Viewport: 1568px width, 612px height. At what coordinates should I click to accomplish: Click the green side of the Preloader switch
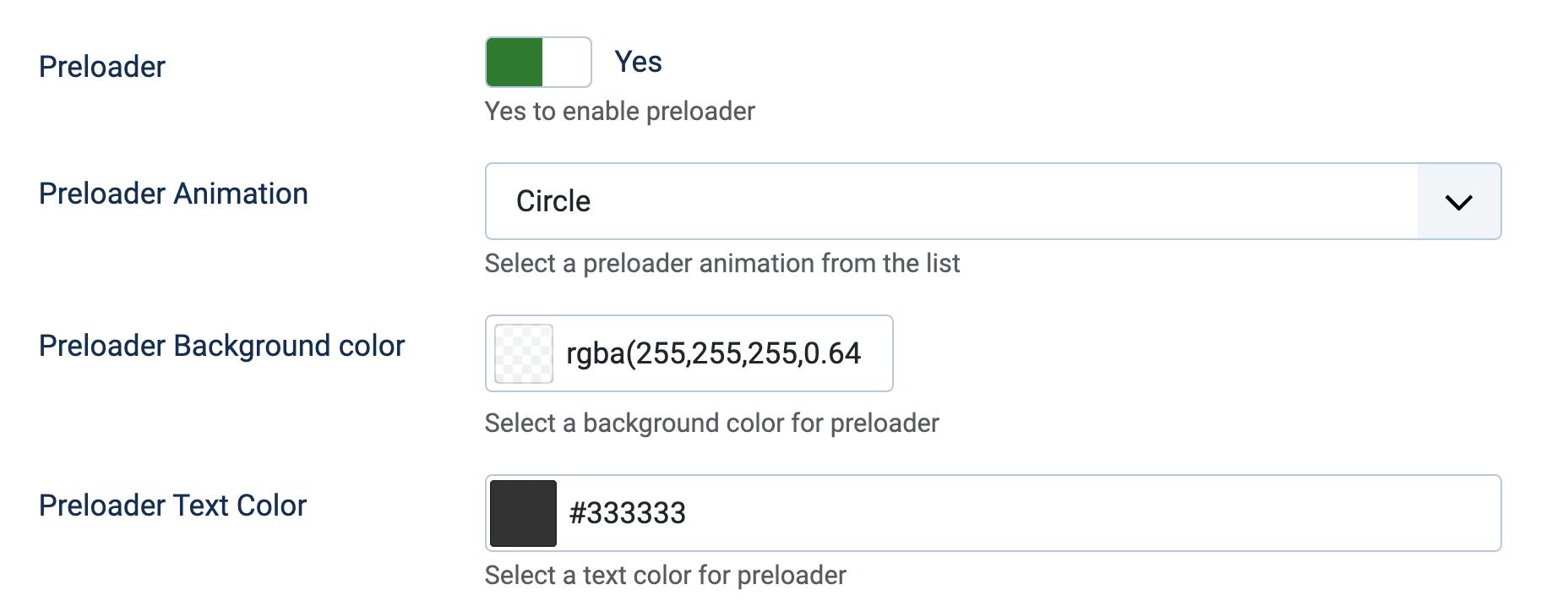pyautogui.click(x=512, y=62)
